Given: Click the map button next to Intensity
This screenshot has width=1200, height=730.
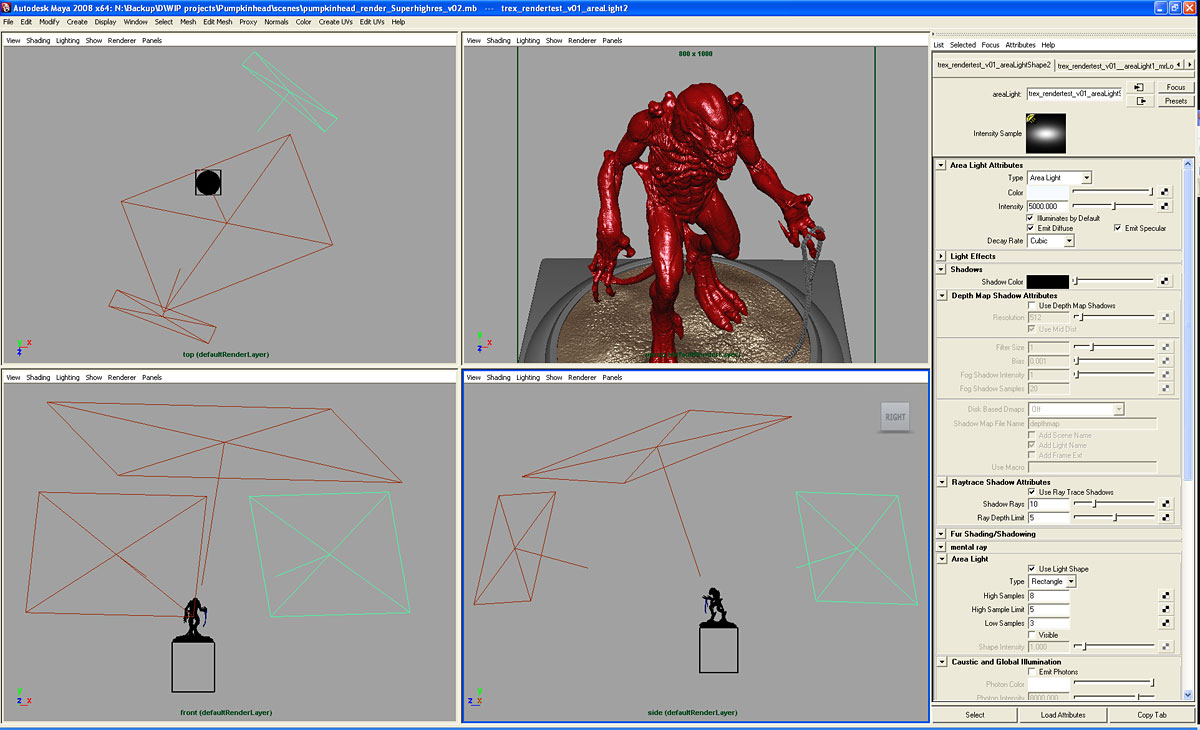Looking at the screenshot, I should coord(1165,206).
